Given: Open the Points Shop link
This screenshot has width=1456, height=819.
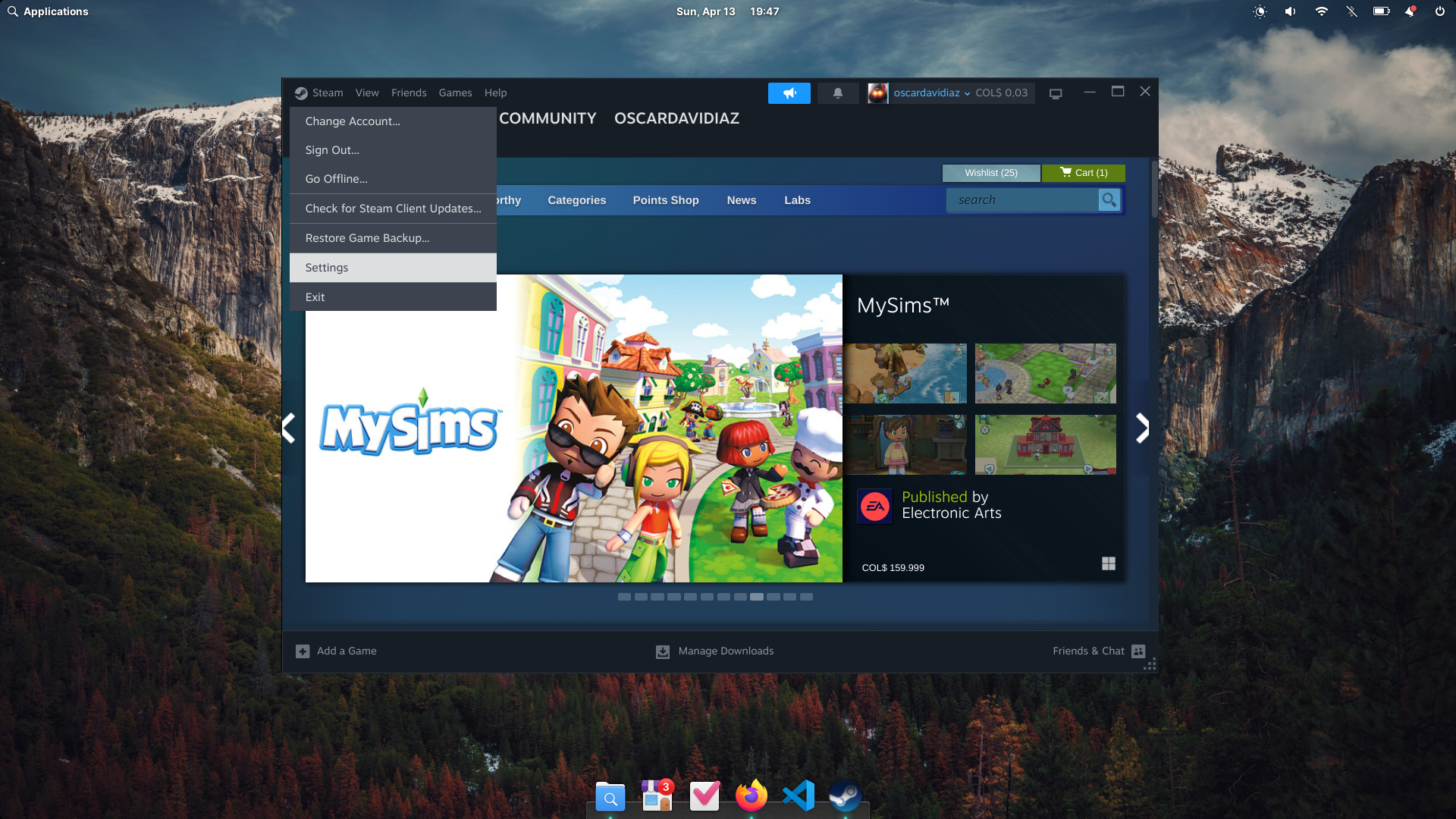Looking at the screenshot, I should click(x=666, y=200).
